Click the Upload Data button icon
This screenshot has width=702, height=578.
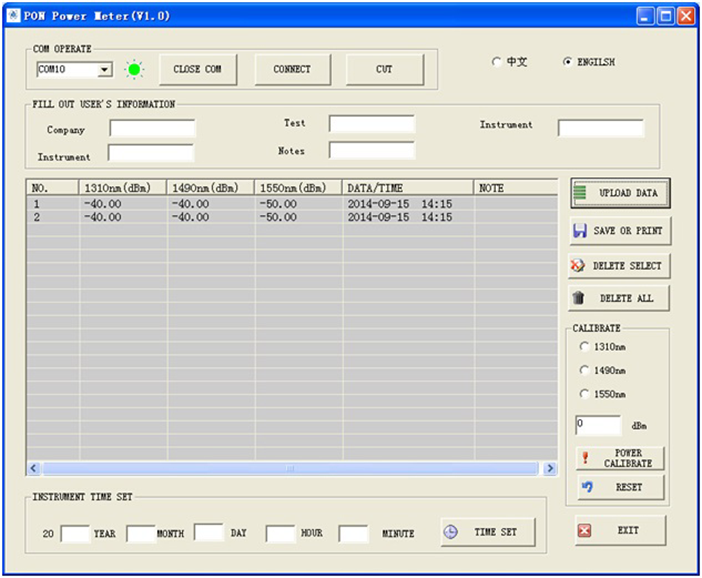(x=579, y=193)
